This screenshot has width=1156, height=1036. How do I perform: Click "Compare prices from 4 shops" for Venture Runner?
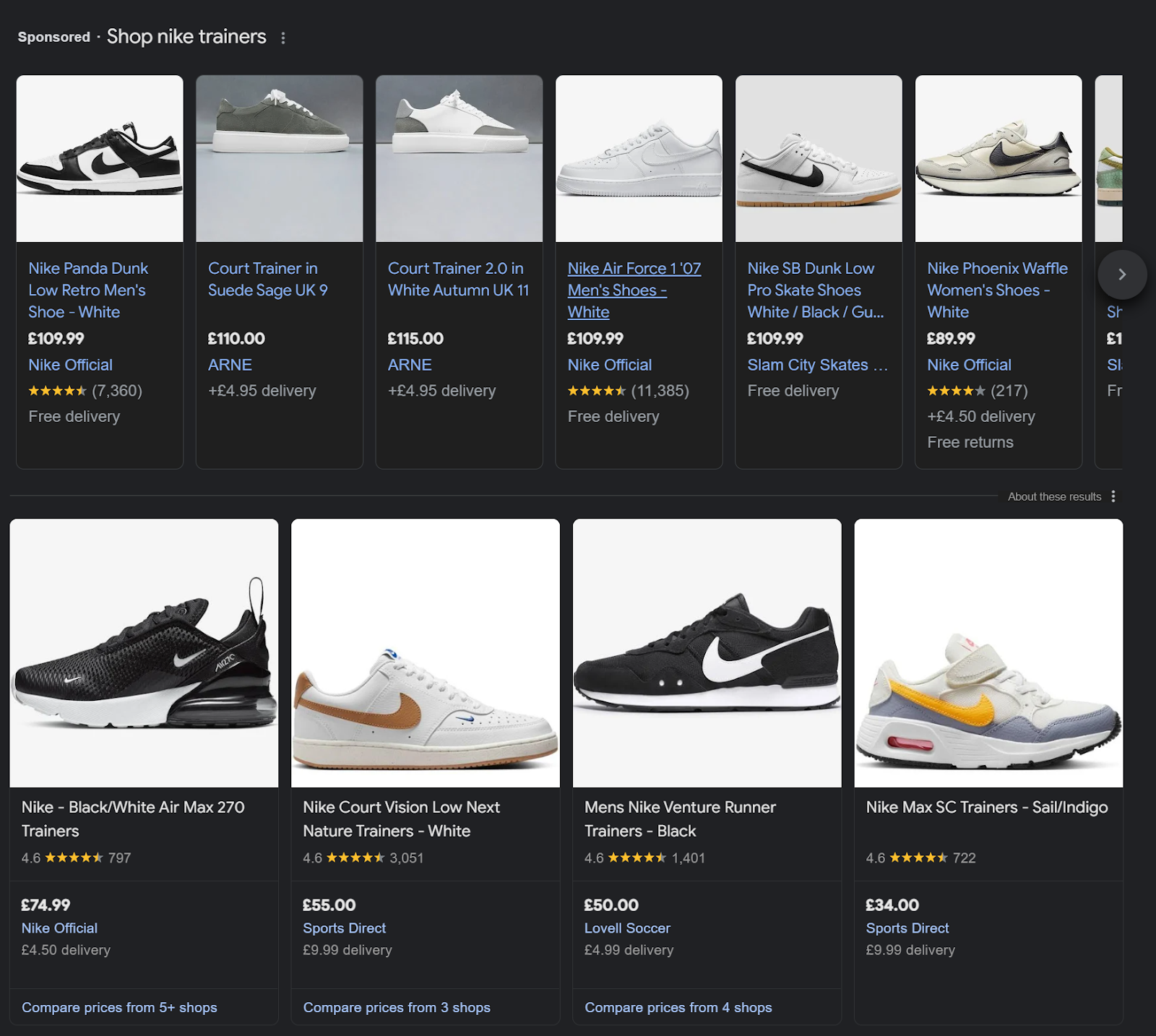[678, 1007]
